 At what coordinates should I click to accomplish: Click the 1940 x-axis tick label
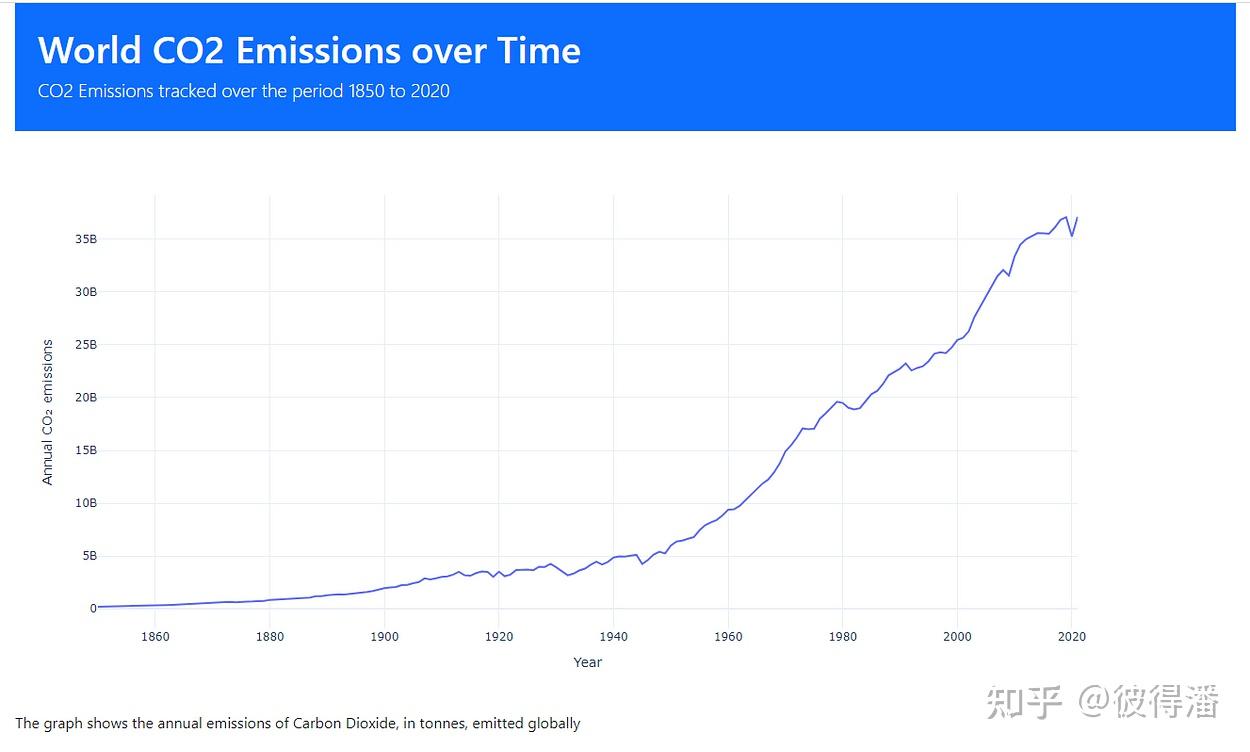[x=613, y=636]
